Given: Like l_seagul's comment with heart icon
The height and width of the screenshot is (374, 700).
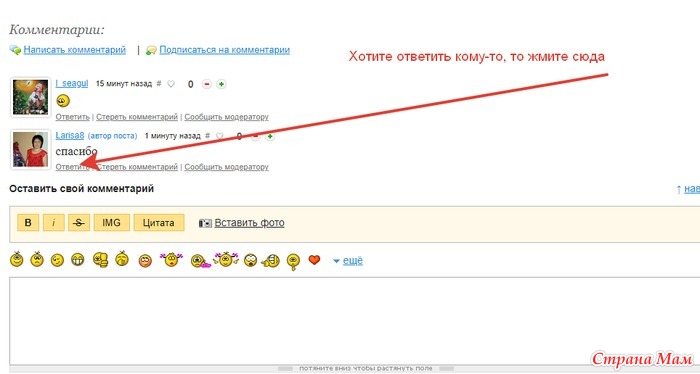Looking at the screenshot, I should [171, 84].
